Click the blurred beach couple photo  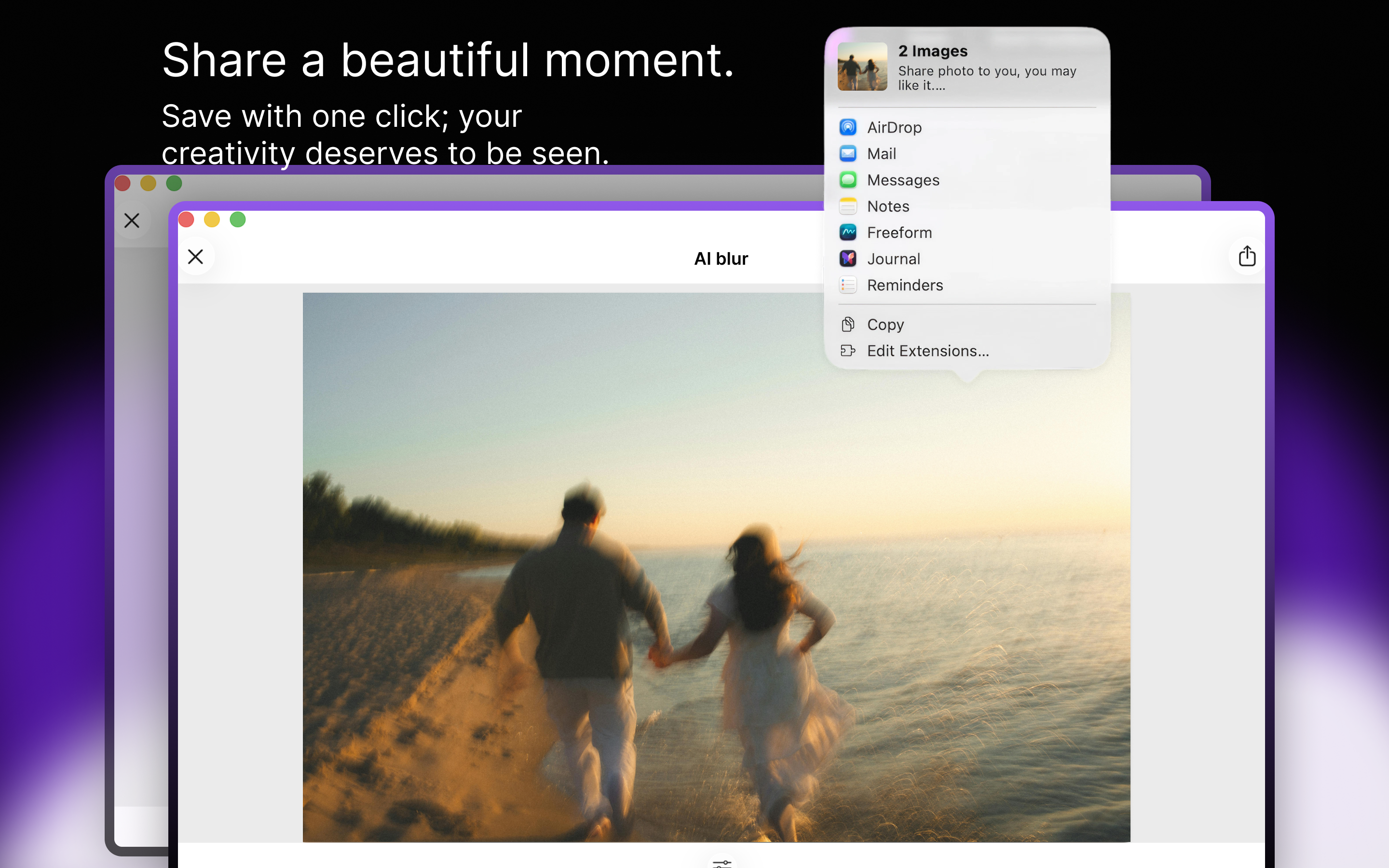(x=716, y=567)
